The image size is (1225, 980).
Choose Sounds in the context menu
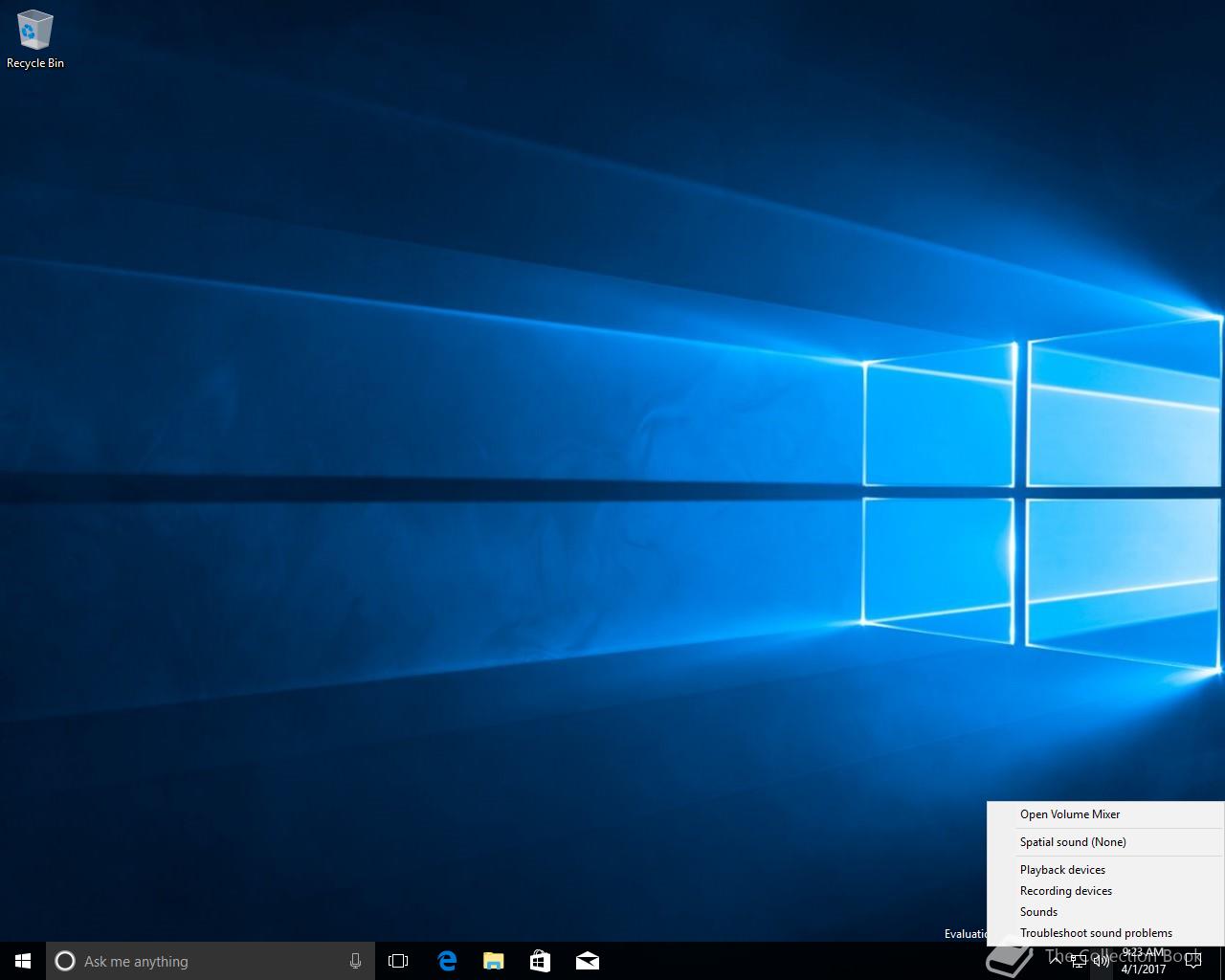click(x=1105, y=912)
